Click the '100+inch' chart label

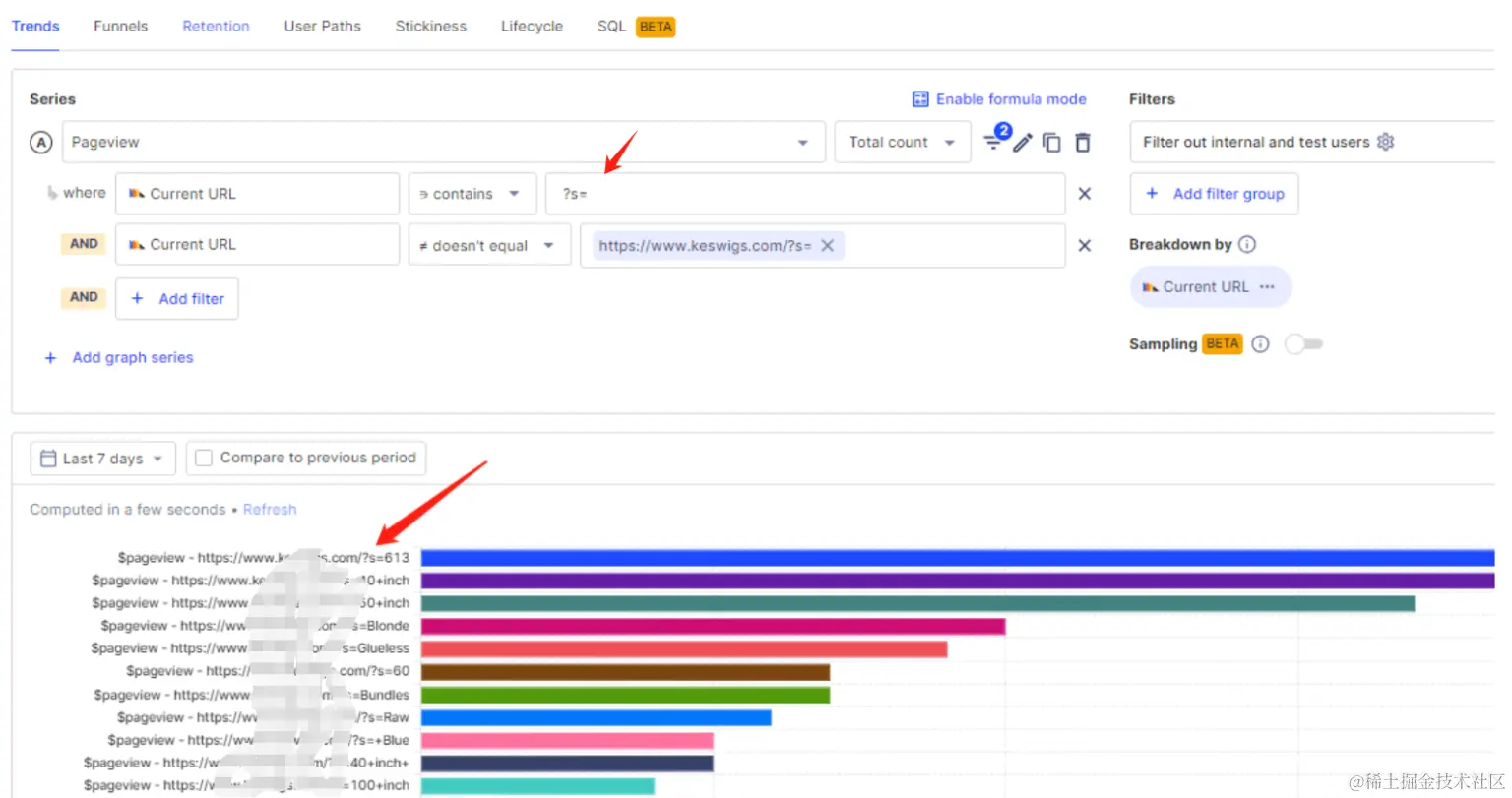246,785
